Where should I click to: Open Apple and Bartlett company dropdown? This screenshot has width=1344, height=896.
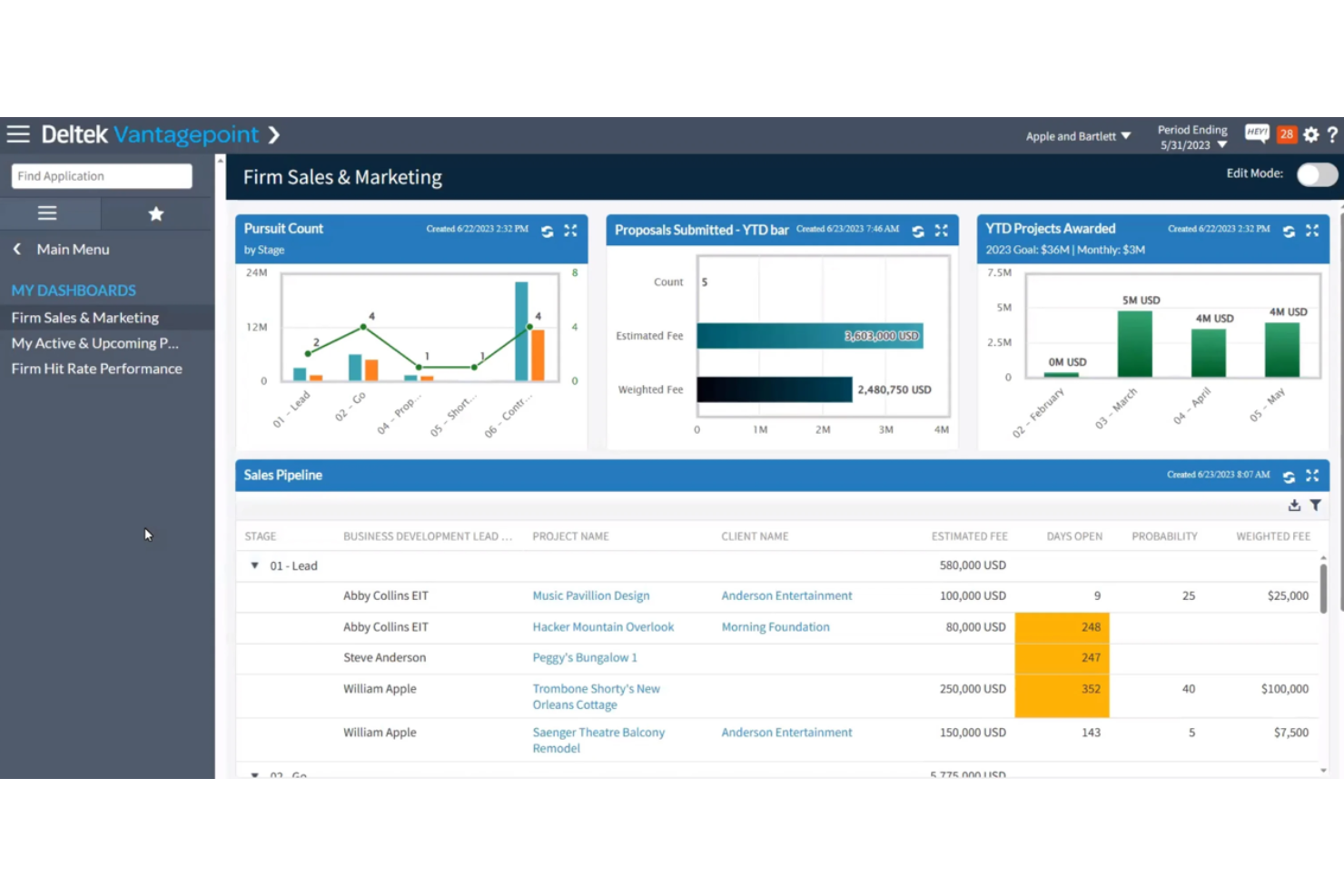tap(1078, 136)
